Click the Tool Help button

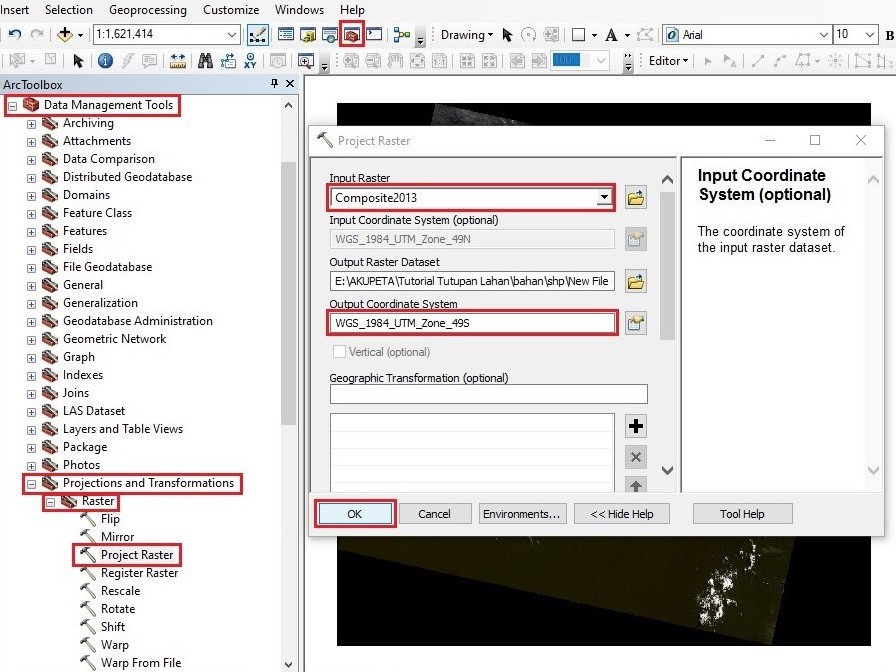(x=742, y=514)
